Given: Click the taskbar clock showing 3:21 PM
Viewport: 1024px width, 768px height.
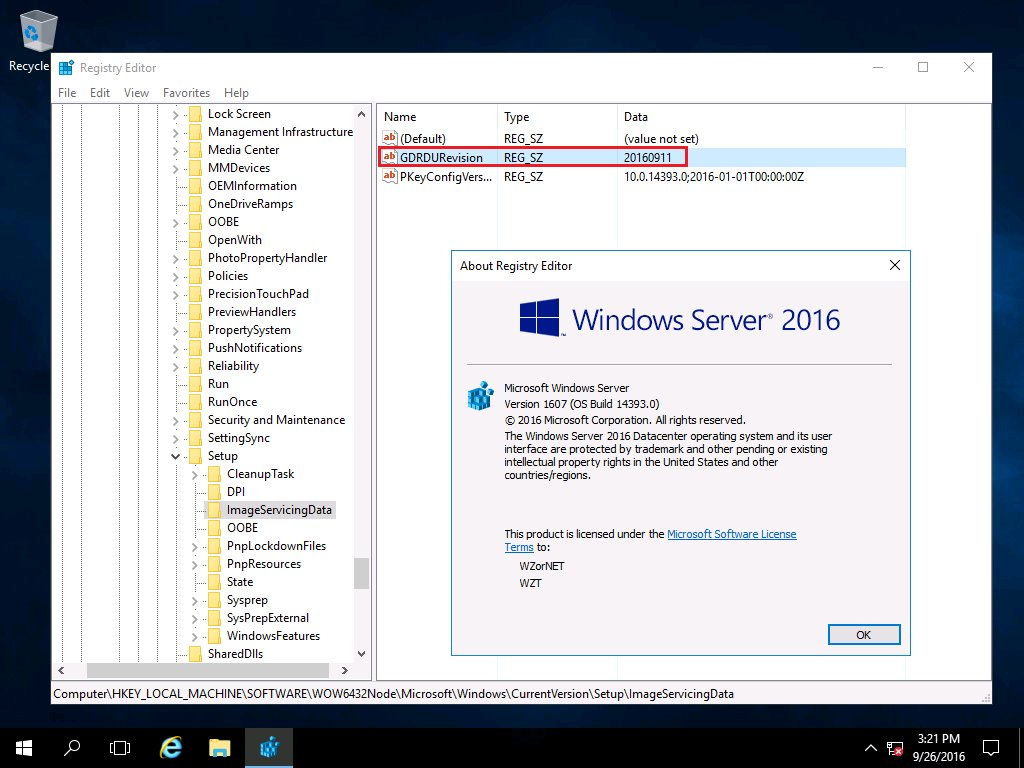Looking at the screenshot, I should [x=938, y=748].
